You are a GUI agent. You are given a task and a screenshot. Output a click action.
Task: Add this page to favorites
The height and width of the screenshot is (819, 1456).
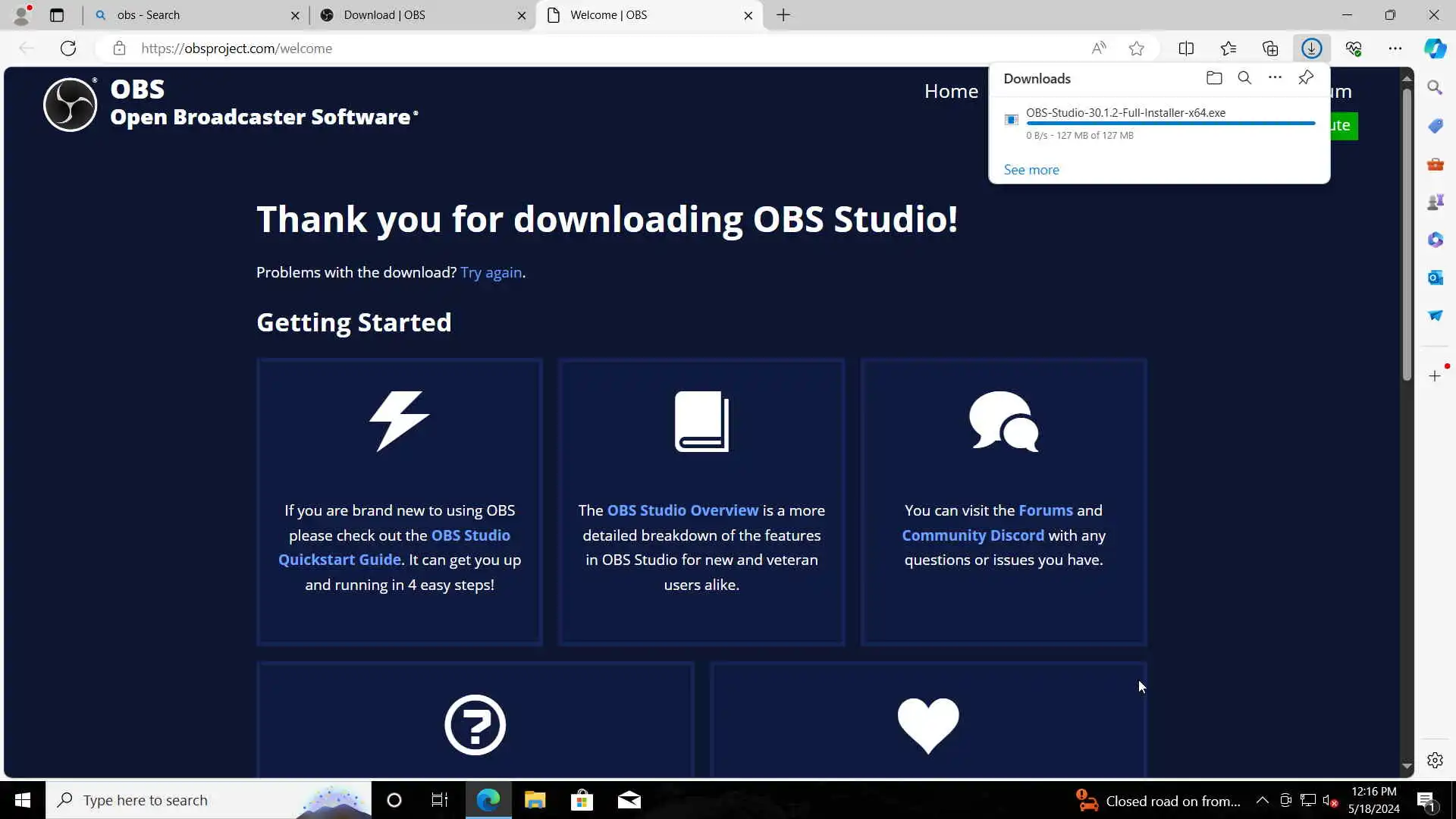(x=1136, y=49)
